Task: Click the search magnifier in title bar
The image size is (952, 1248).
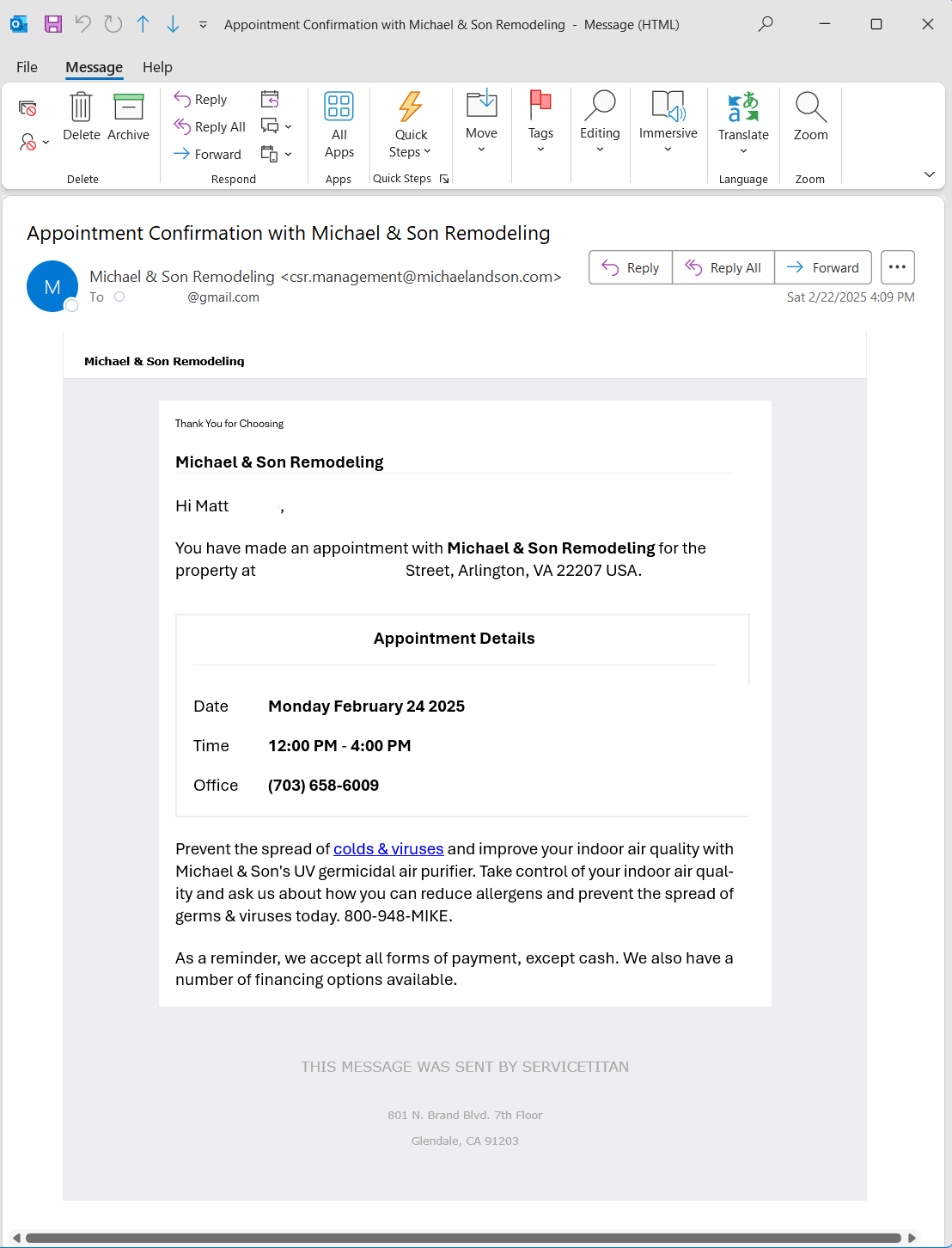Action: coord(766,24)
